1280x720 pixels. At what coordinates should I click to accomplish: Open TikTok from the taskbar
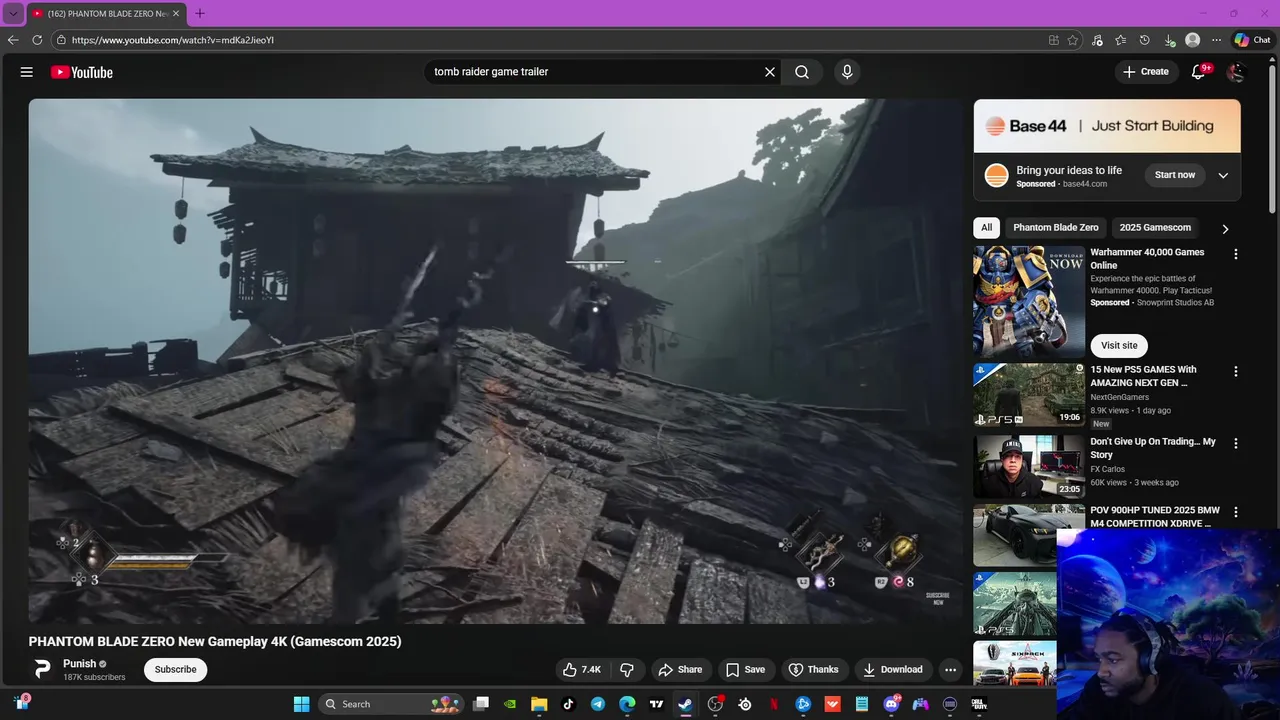(568, 704)
